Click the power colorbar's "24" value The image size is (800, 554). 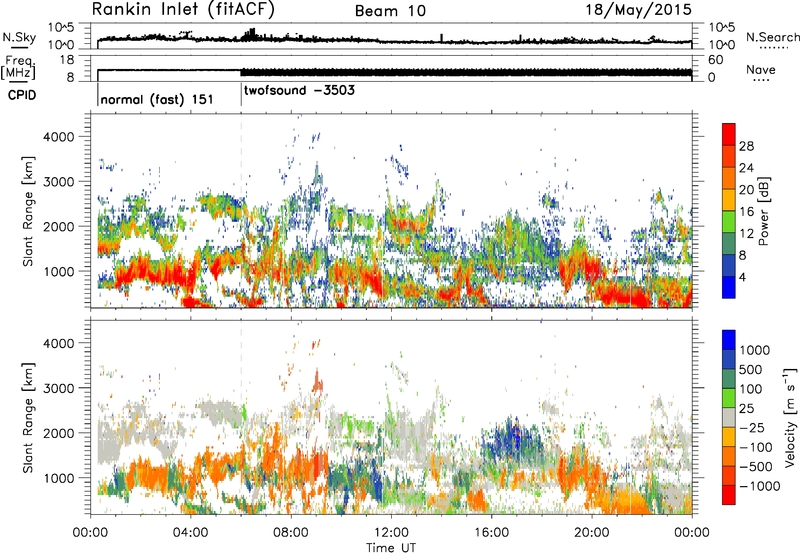(746, 168)
